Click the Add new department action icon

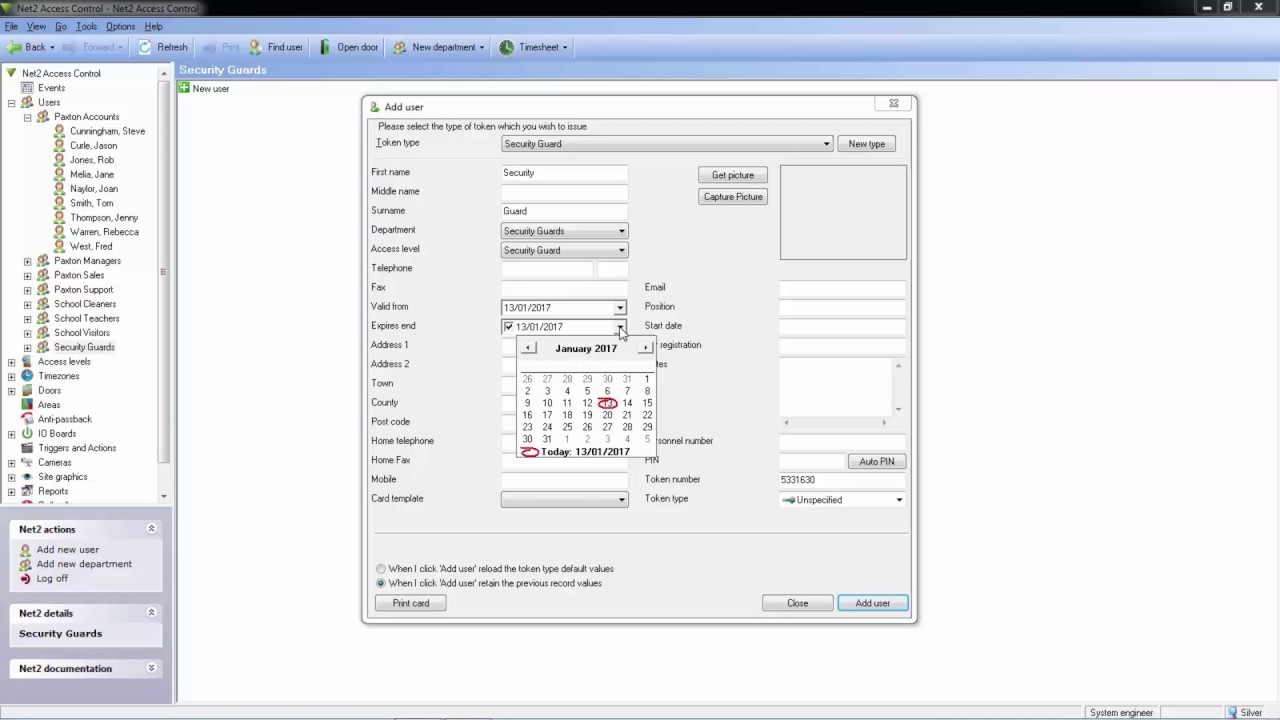[x=26, y=564]
